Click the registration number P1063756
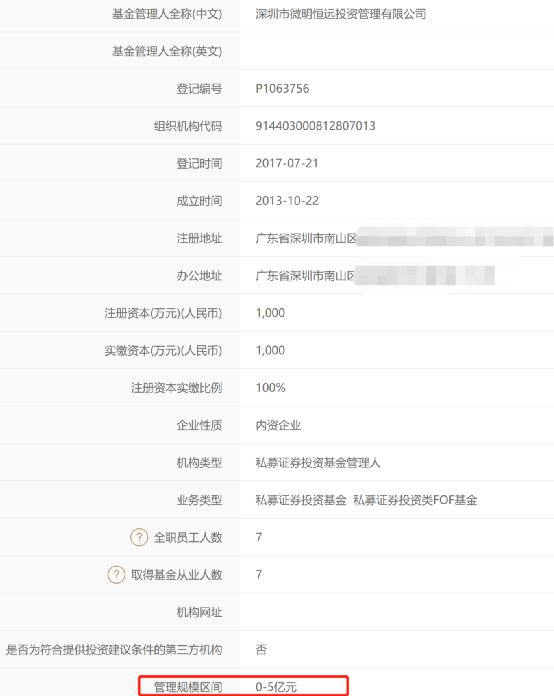This screenshot has height=696, width=554. pyautogui.click(x=282, y=89)
